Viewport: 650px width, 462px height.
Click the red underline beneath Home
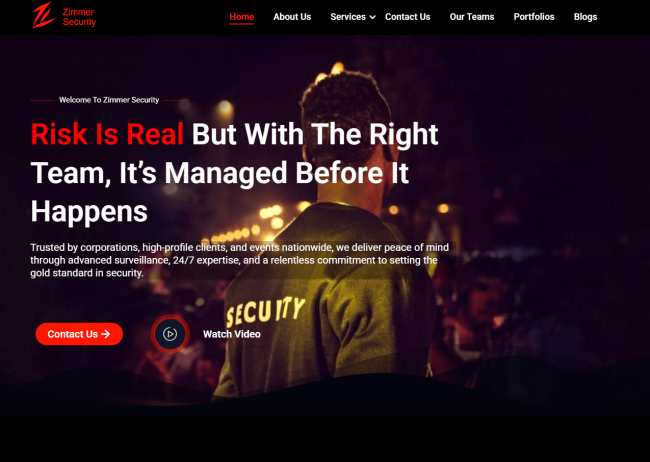click(x=242, y=24)
